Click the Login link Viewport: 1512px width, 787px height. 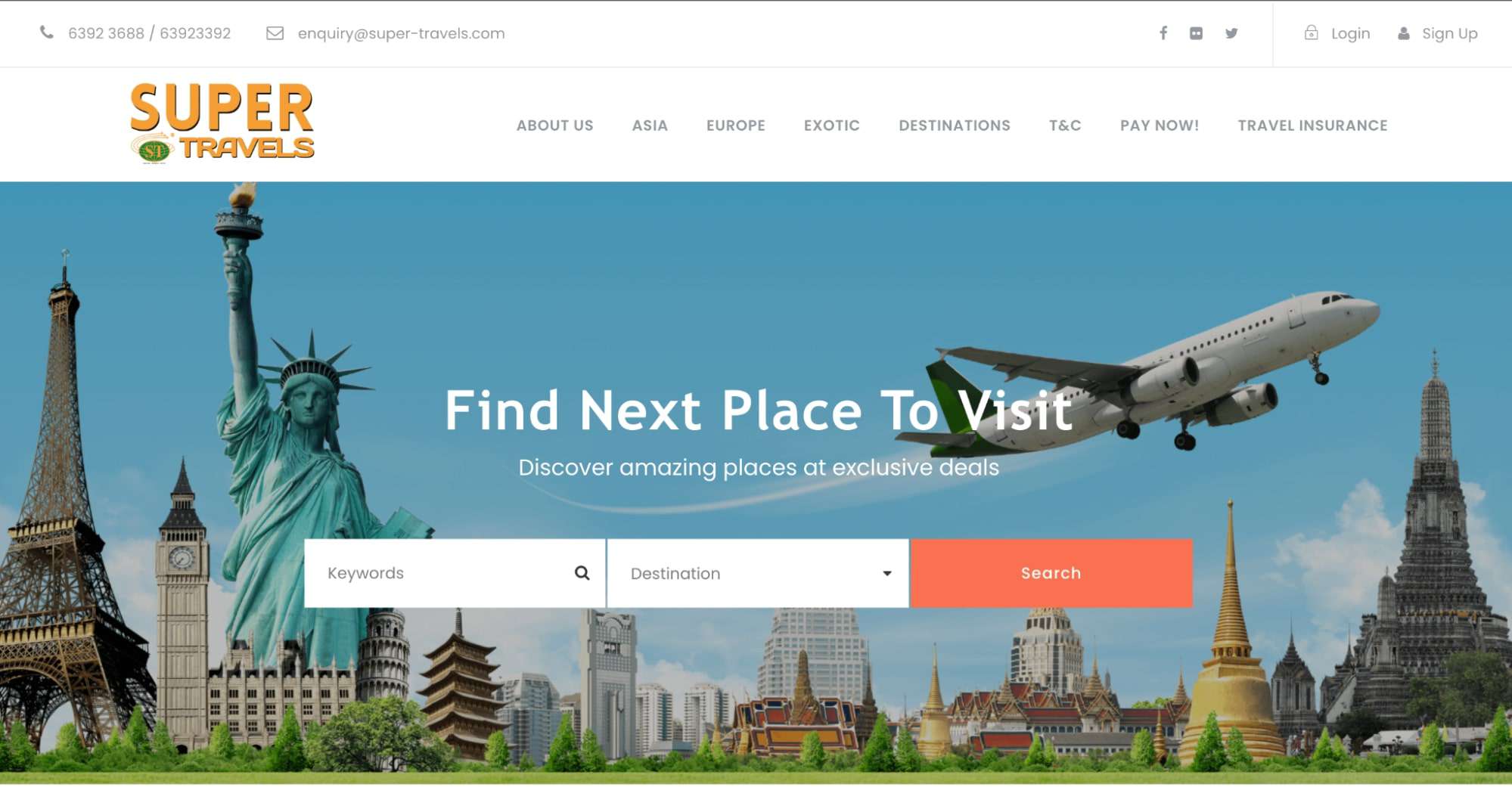pos(1350,33)
